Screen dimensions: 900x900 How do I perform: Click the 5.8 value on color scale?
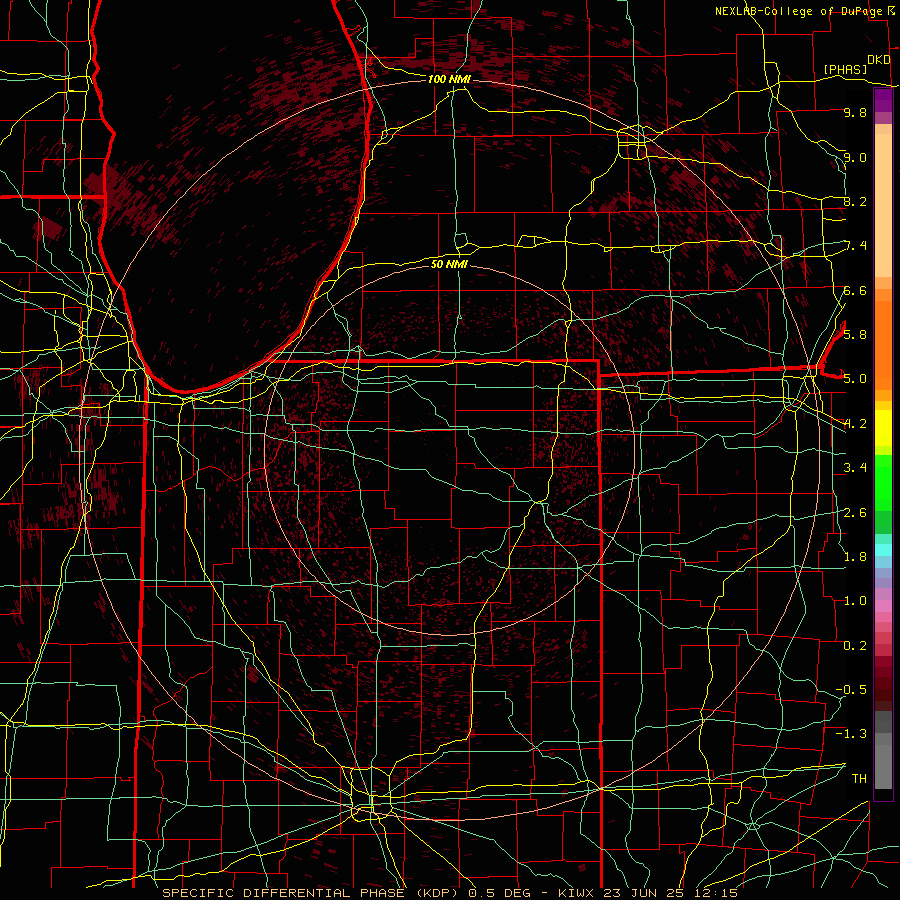(x=855, y=334)
